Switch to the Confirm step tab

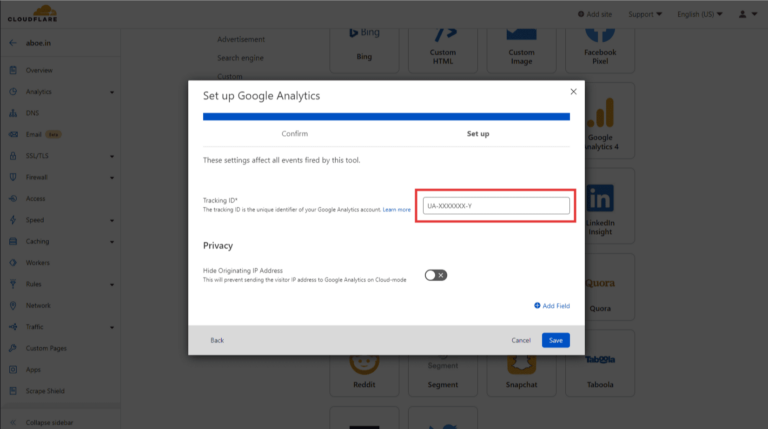(294, 133)
